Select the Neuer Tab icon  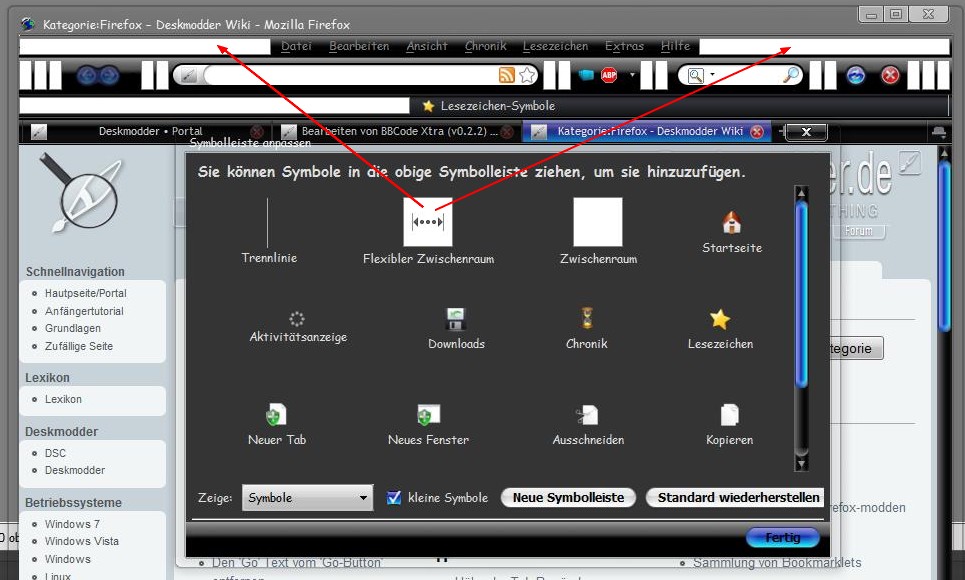(276, 414)
